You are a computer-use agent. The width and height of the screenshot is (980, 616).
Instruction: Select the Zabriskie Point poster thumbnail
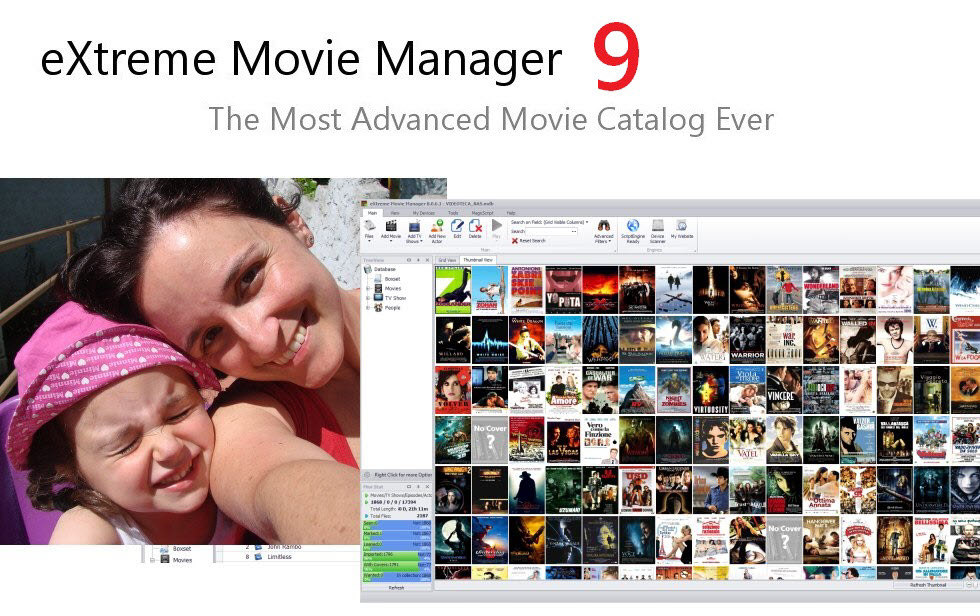pyautogui.click(x=526, y=290)
